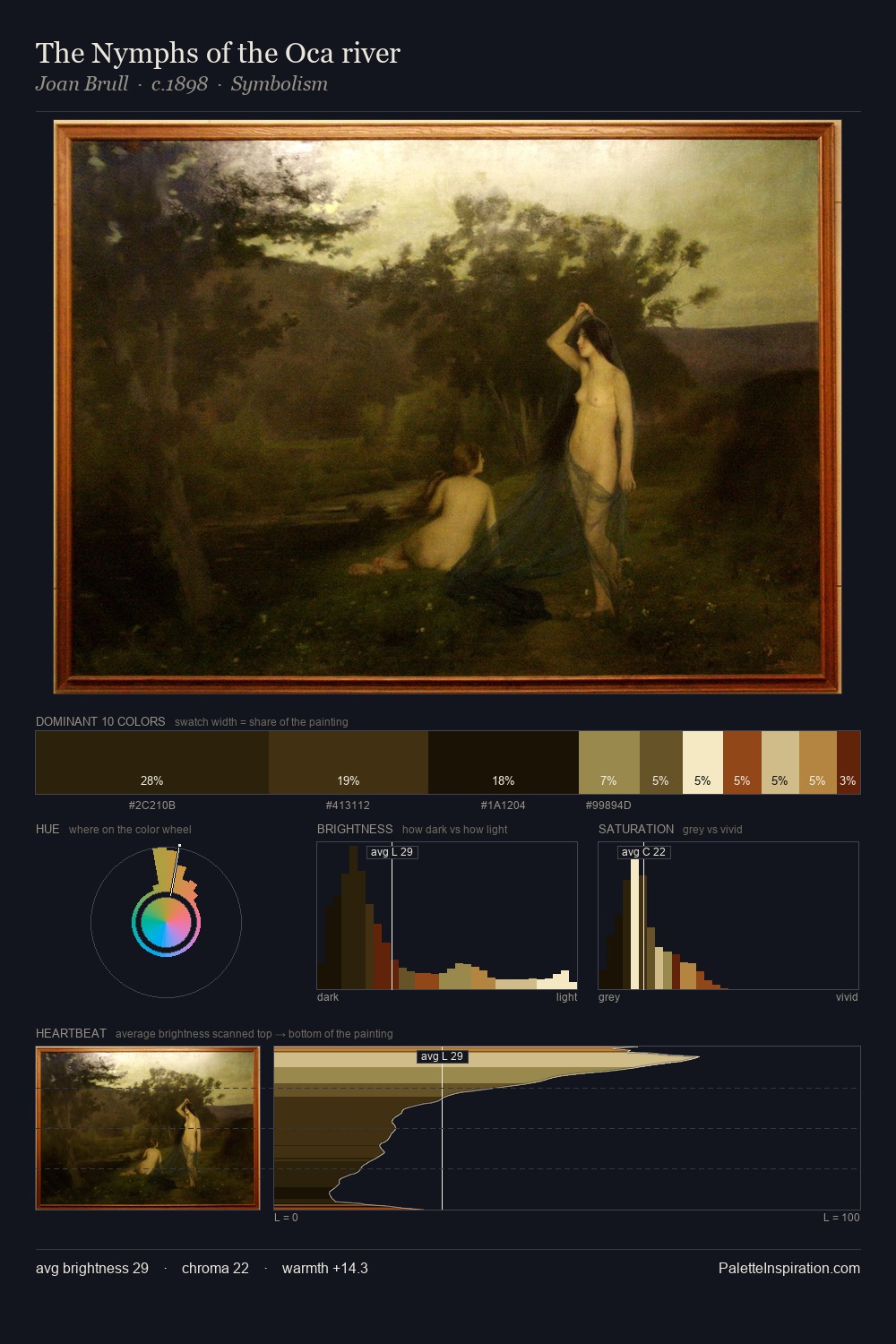The height and width of the screenshot is (1344, 896).
Task: Click the 'grey vs vivid' caption
Action: tap(713, 830)
